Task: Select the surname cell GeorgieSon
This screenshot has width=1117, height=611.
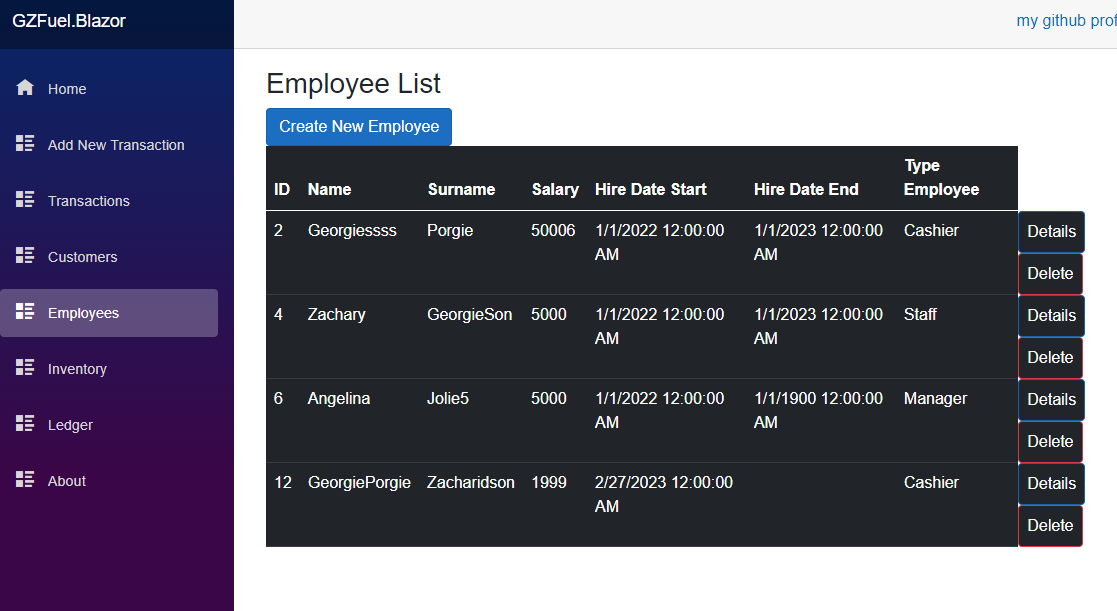Action: point(469,315)
